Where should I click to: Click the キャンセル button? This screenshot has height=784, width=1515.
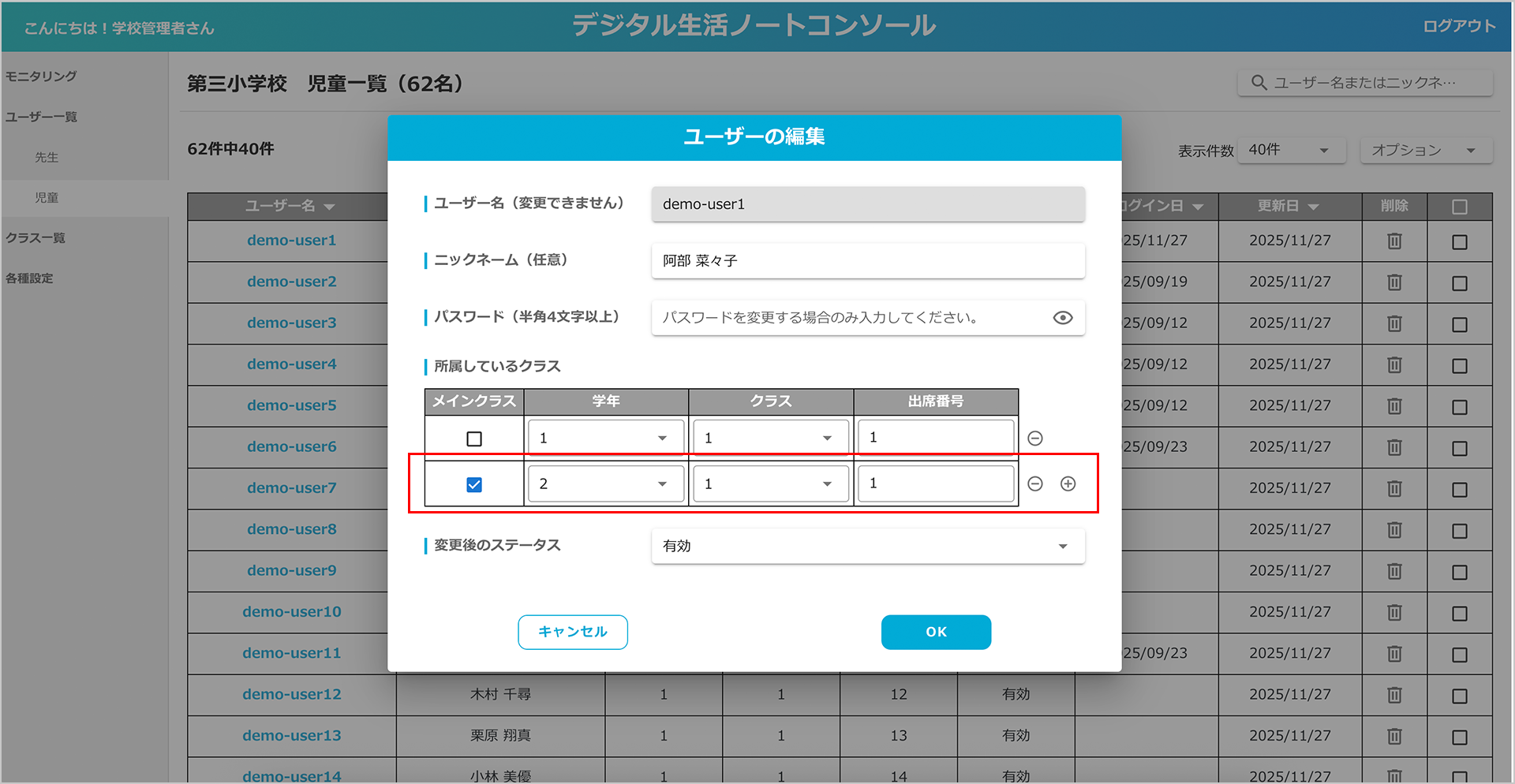pos(572,632)
